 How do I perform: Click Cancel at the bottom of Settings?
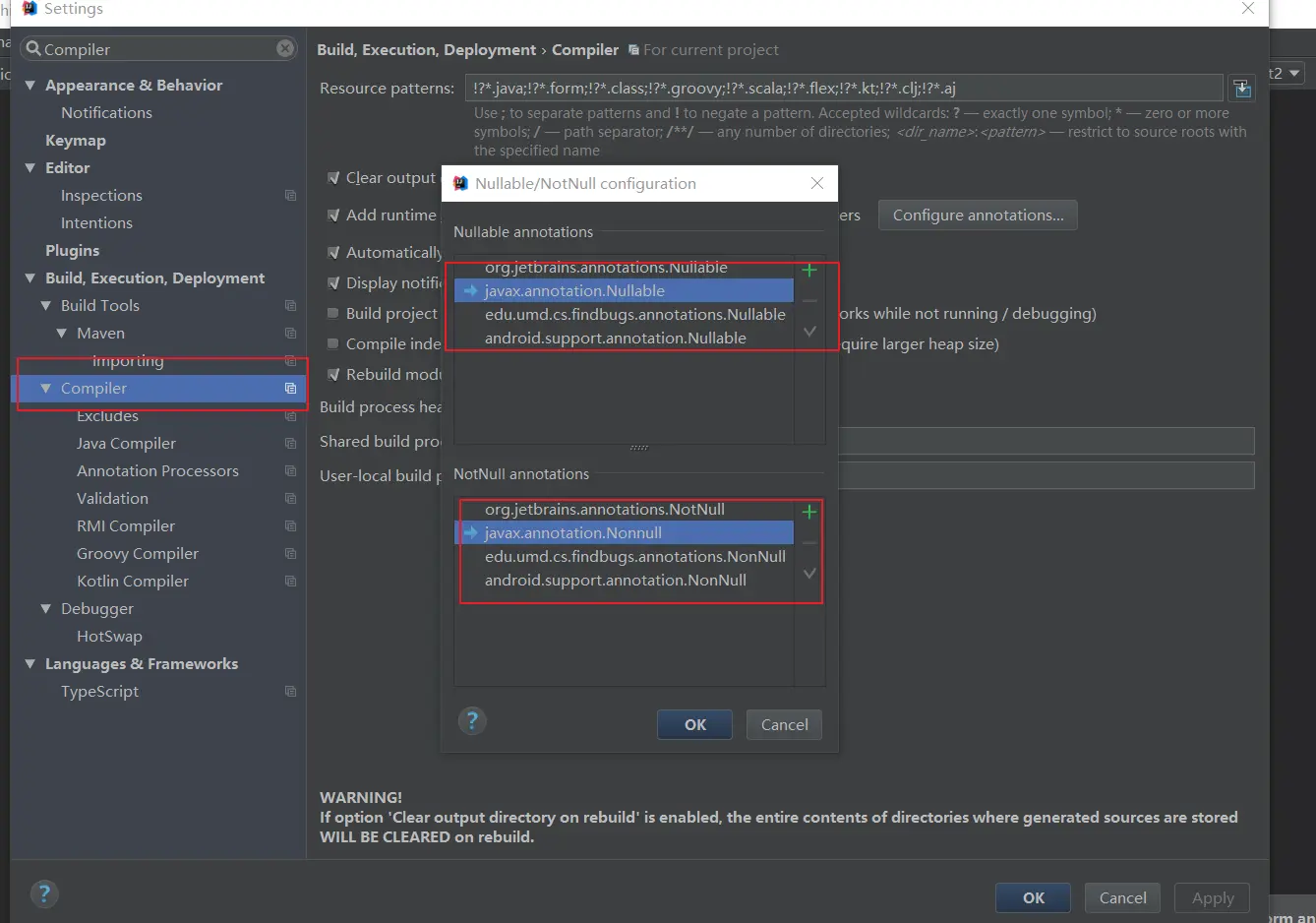point(1122,897)
